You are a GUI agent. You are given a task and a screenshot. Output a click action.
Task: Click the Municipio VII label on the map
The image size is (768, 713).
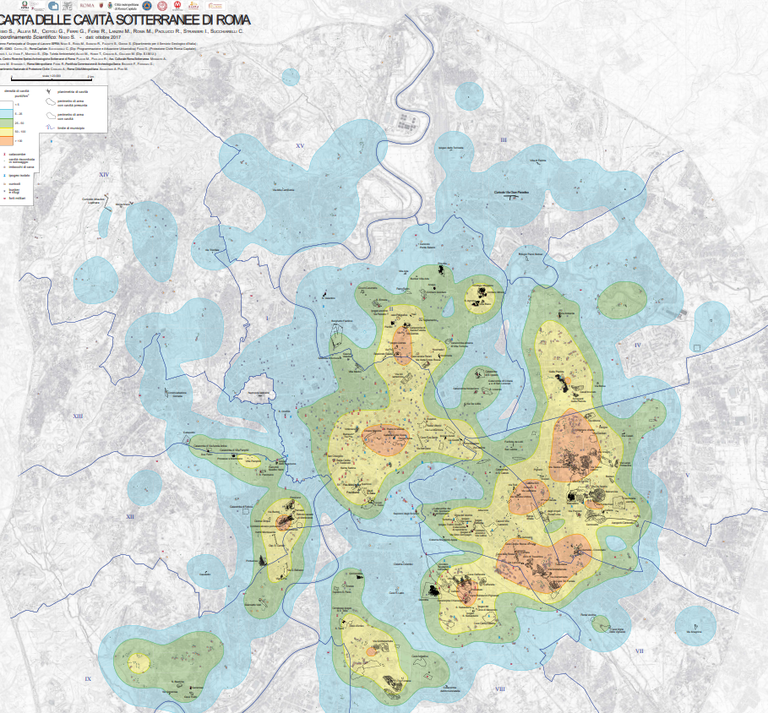click(638, 650)
